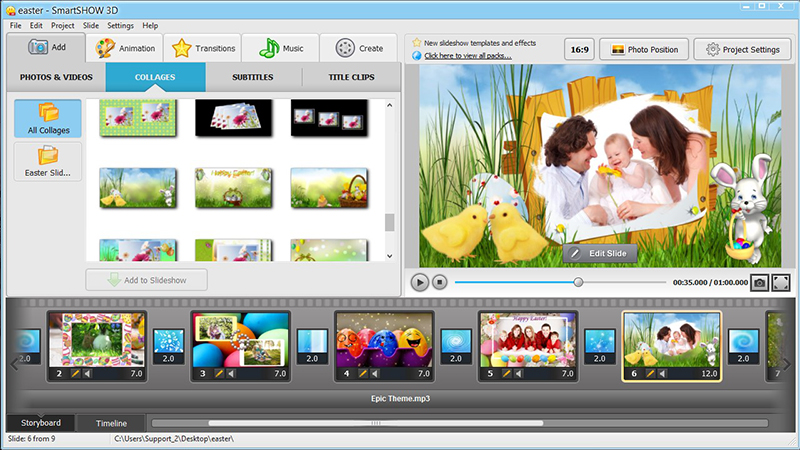The image size is (800, 450).
Task: Open the Create tab
Action: point(359,48)
